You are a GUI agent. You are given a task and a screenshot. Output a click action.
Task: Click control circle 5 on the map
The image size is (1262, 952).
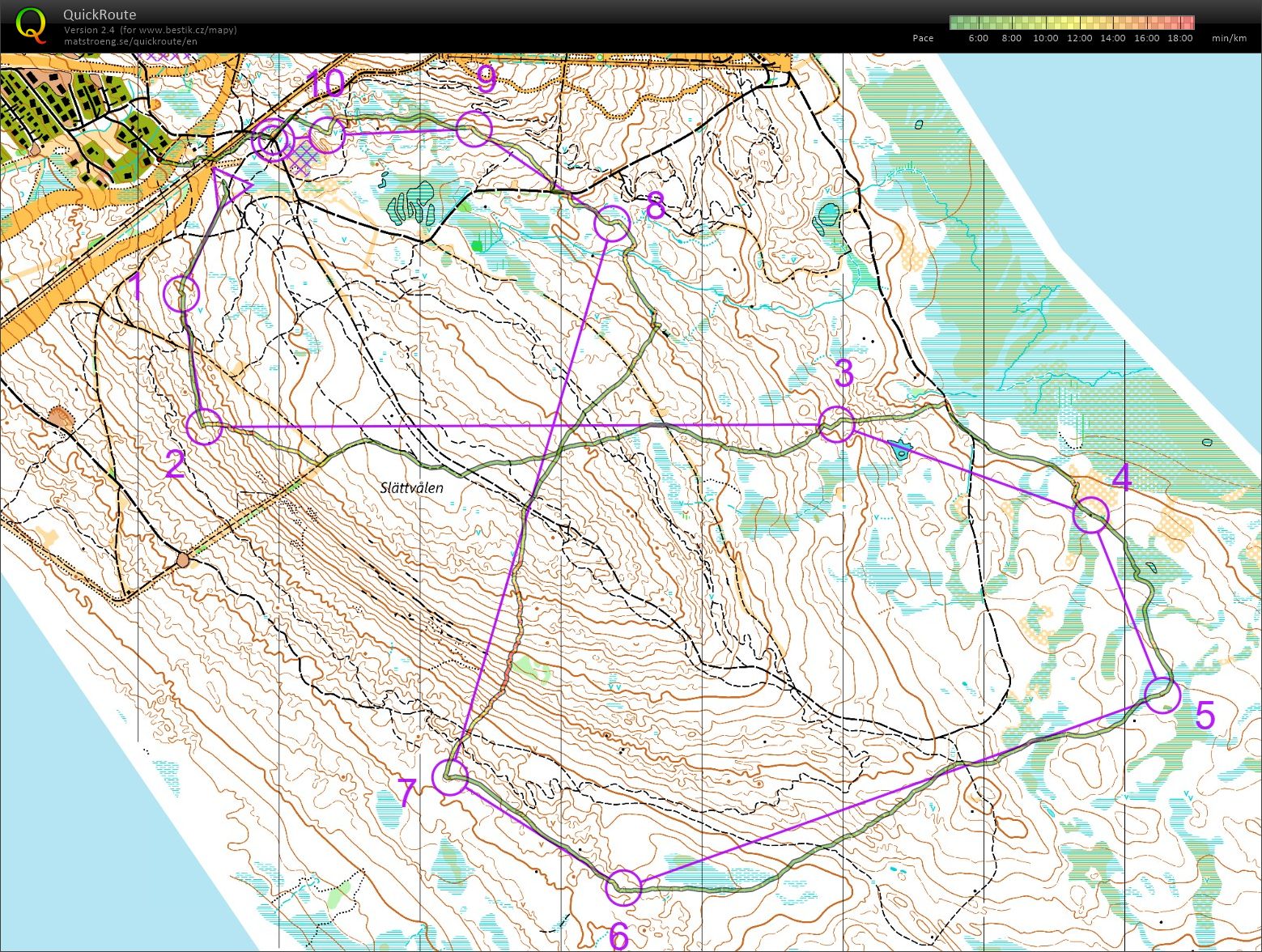(x=1163, y=695)
